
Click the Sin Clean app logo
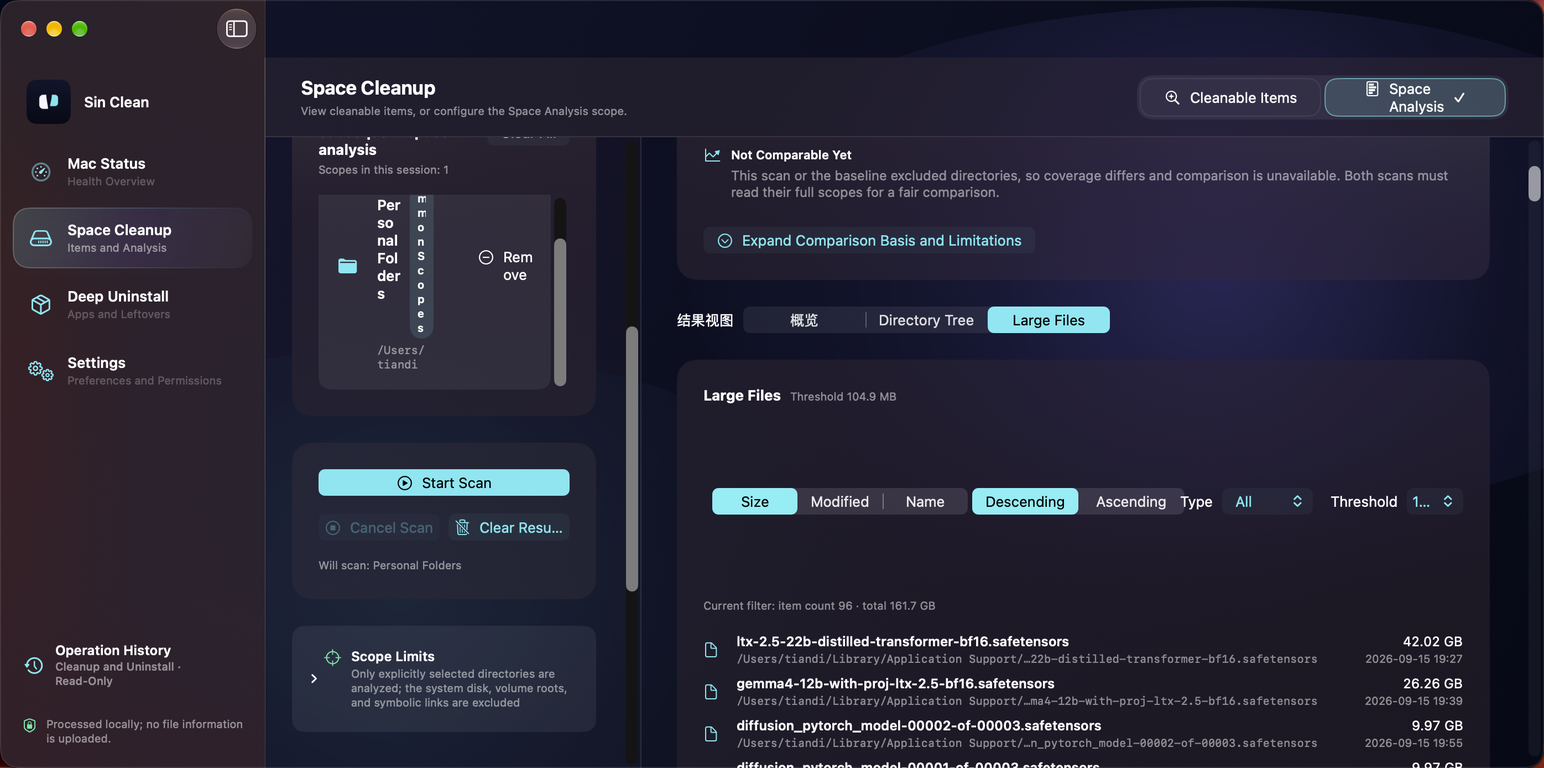point(48,102)
